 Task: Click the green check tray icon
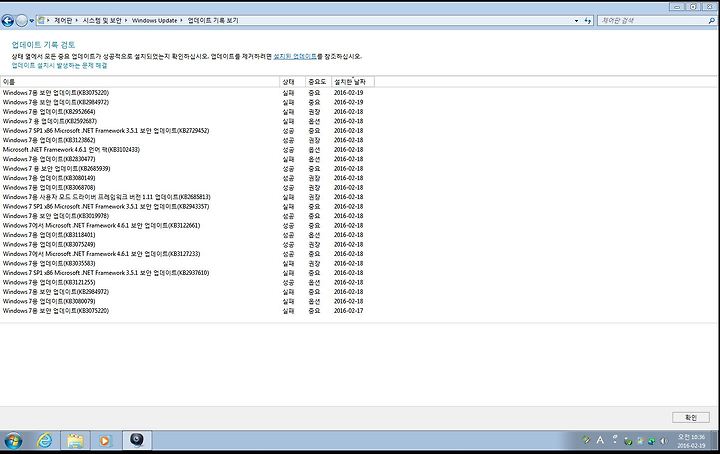point(628,441)
